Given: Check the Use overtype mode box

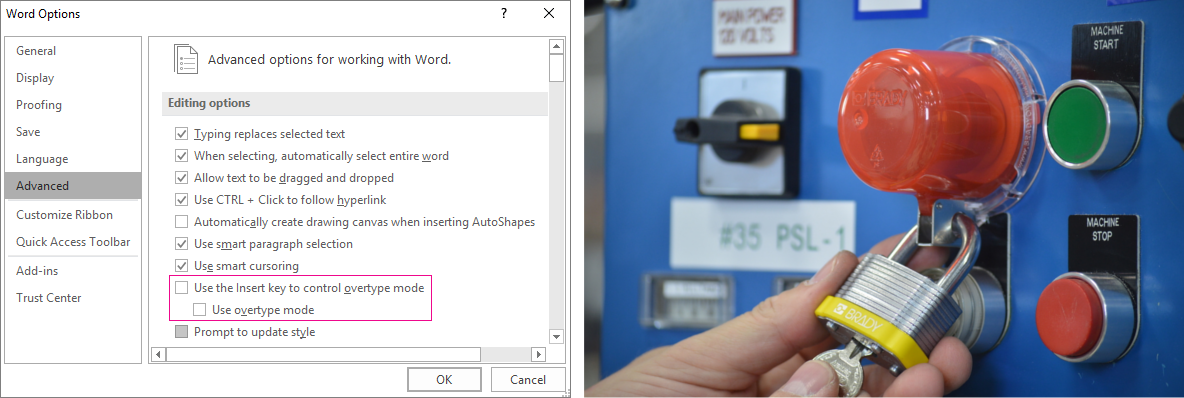Looking at the screenshot, I should 199,310.
